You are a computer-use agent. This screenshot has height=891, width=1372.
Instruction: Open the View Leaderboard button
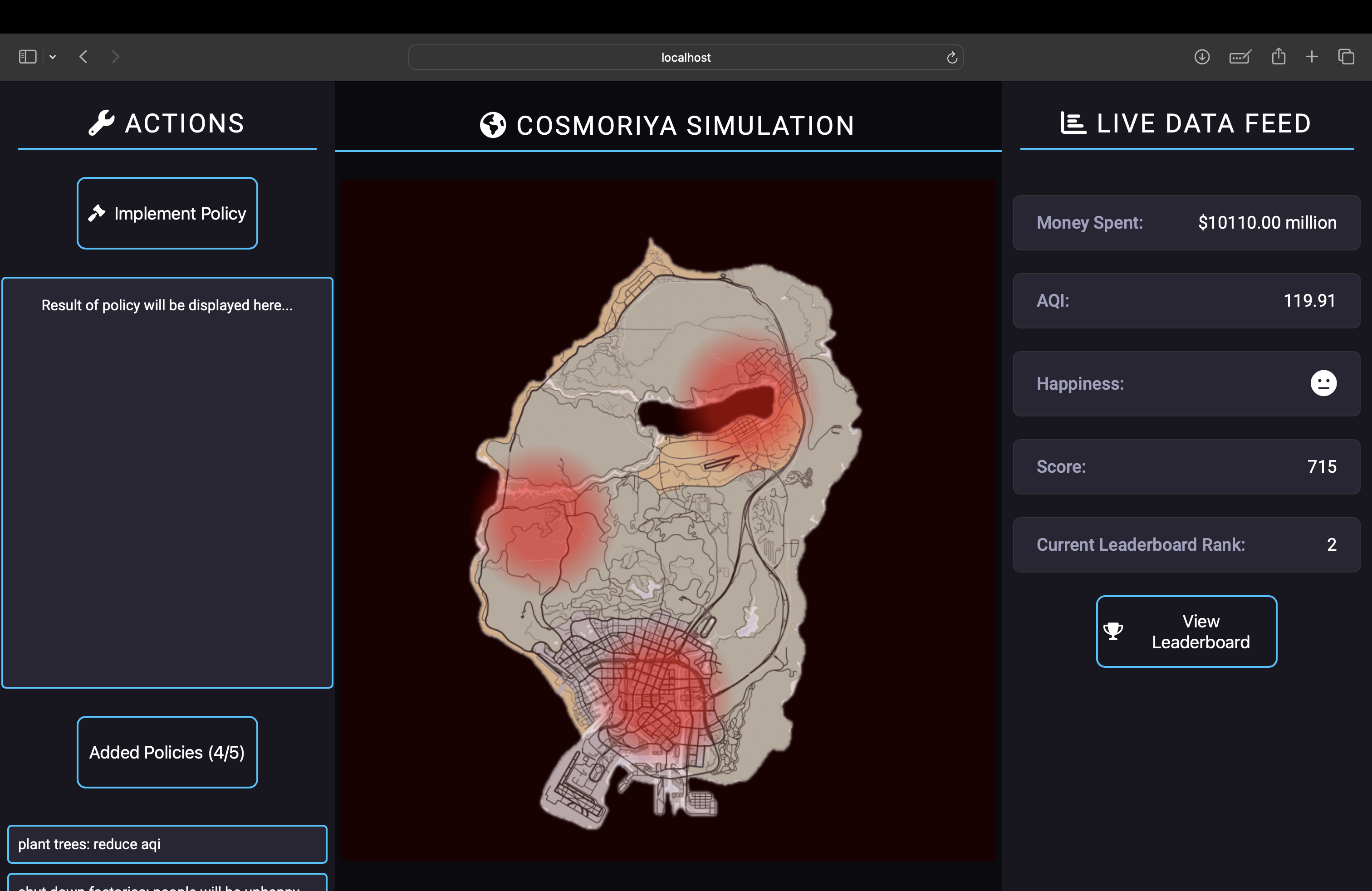click(x=1186, y=631)
